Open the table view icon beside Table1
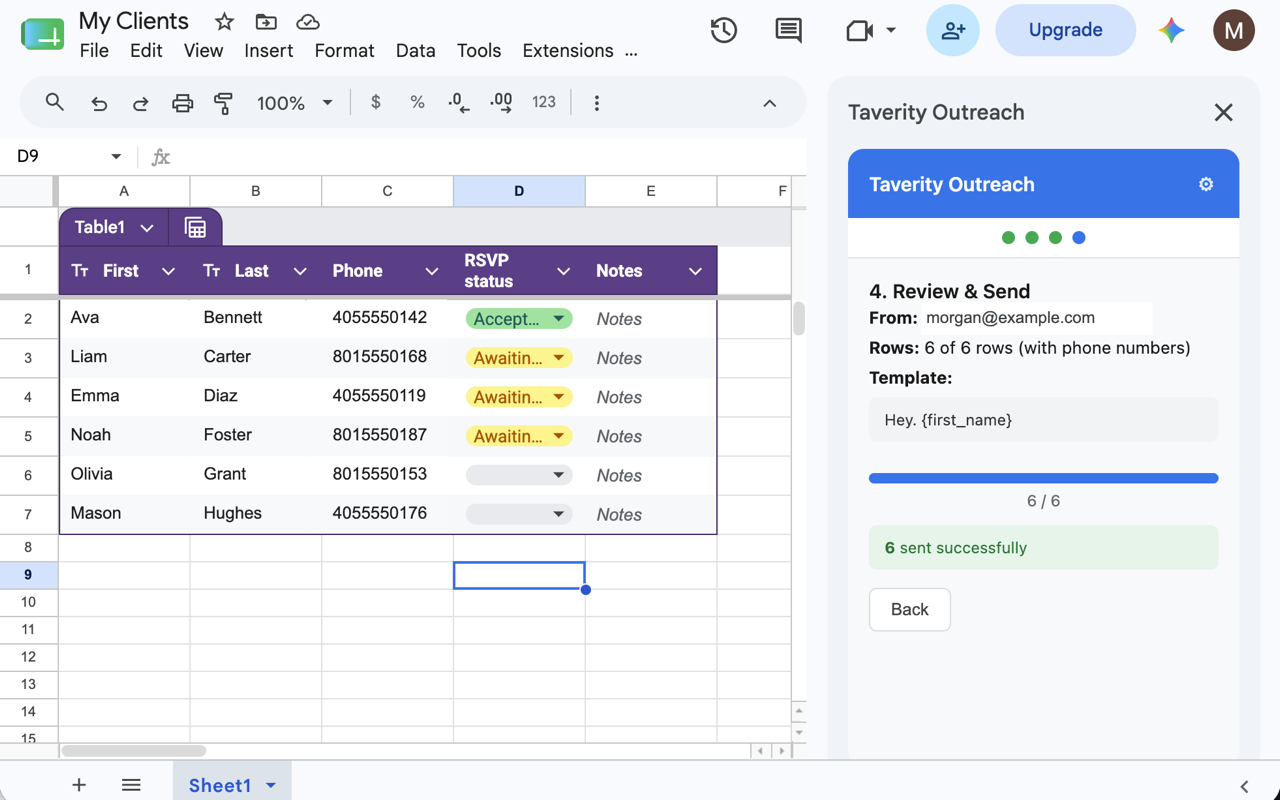 (195, 228)
